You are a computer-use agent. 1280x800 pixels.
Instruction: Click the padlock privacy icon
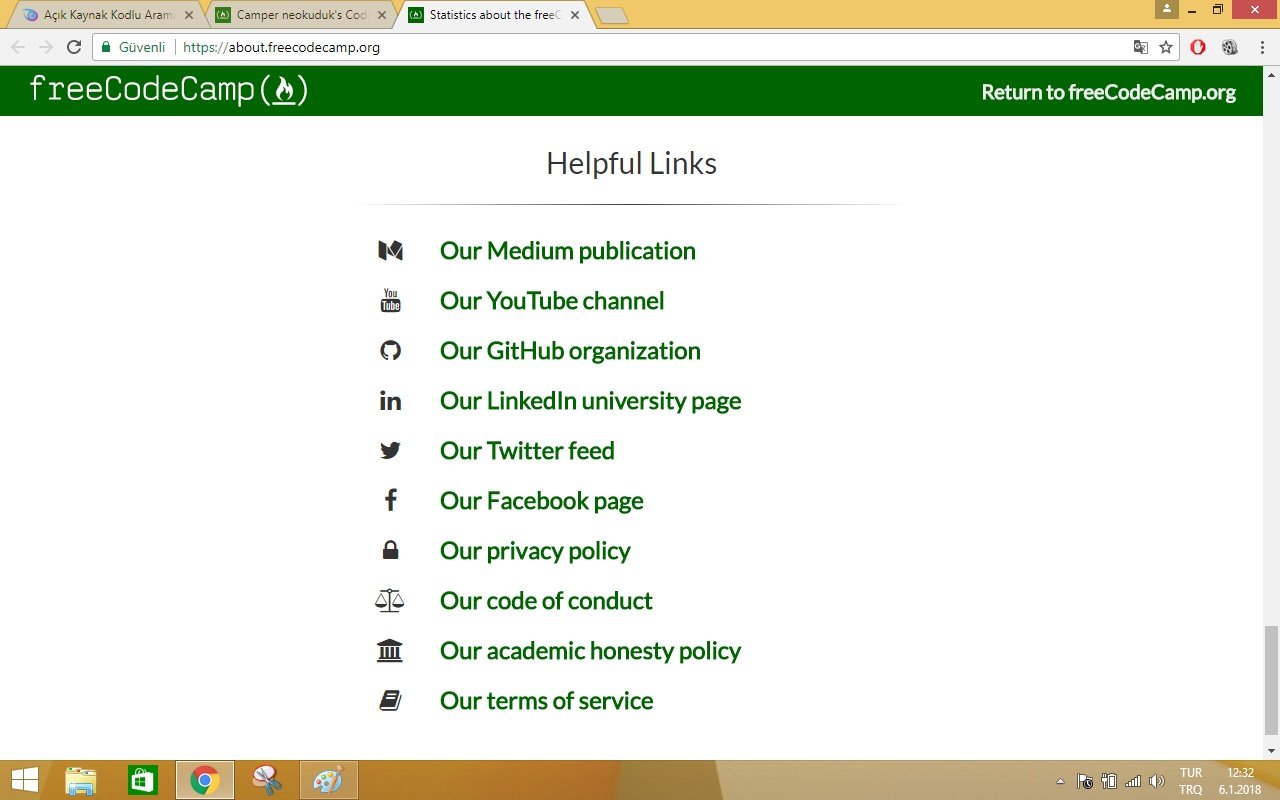coord(390,550)
